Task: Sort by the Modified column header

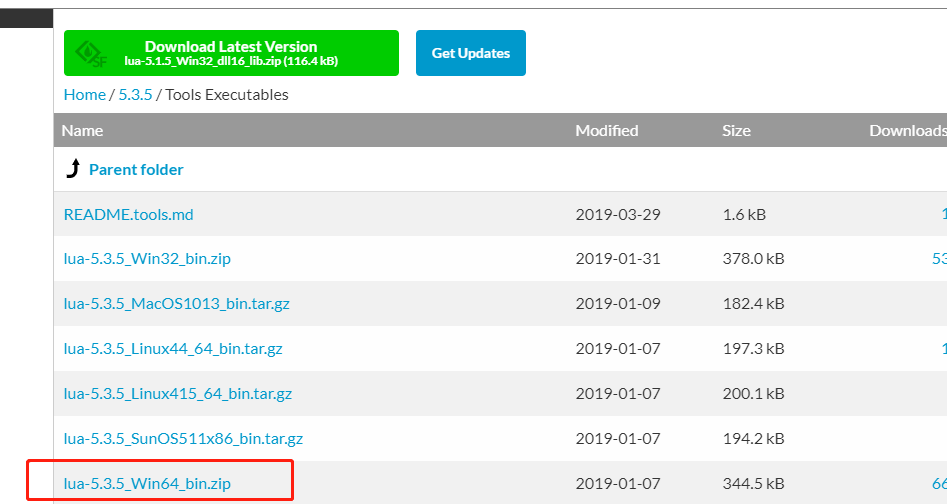Action: [606, 130]
